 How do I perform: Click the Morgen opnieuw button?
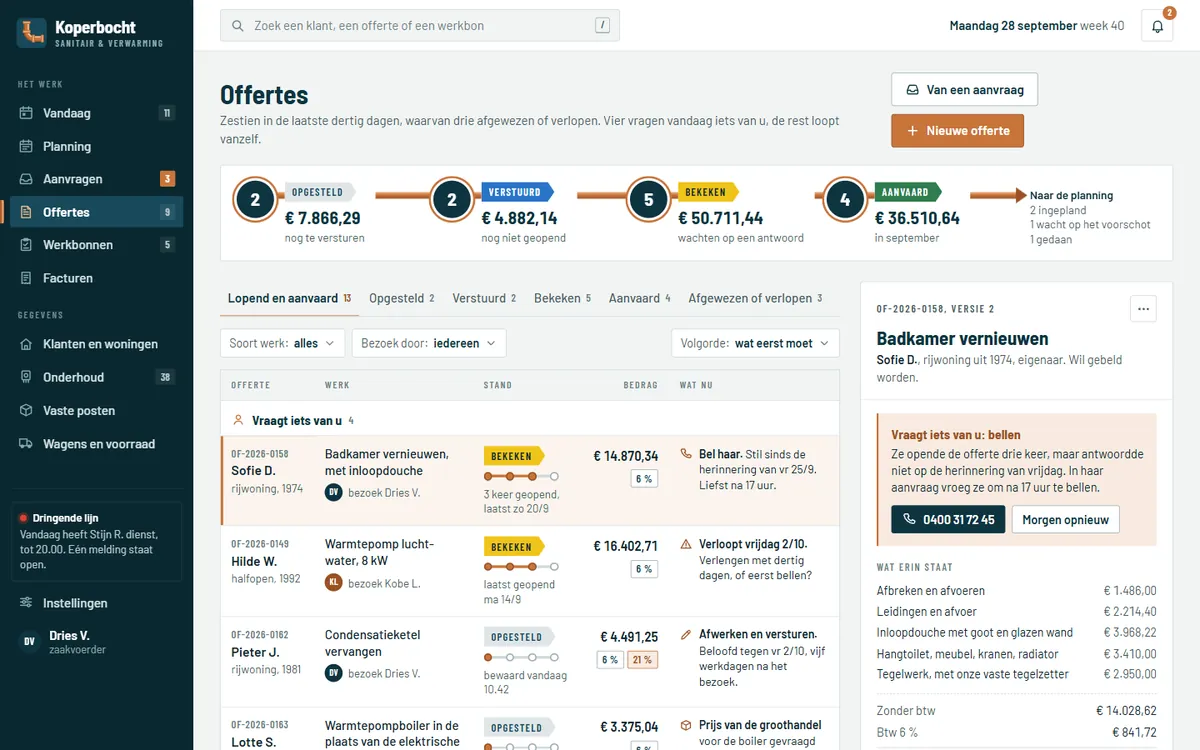pos(1066,520)
